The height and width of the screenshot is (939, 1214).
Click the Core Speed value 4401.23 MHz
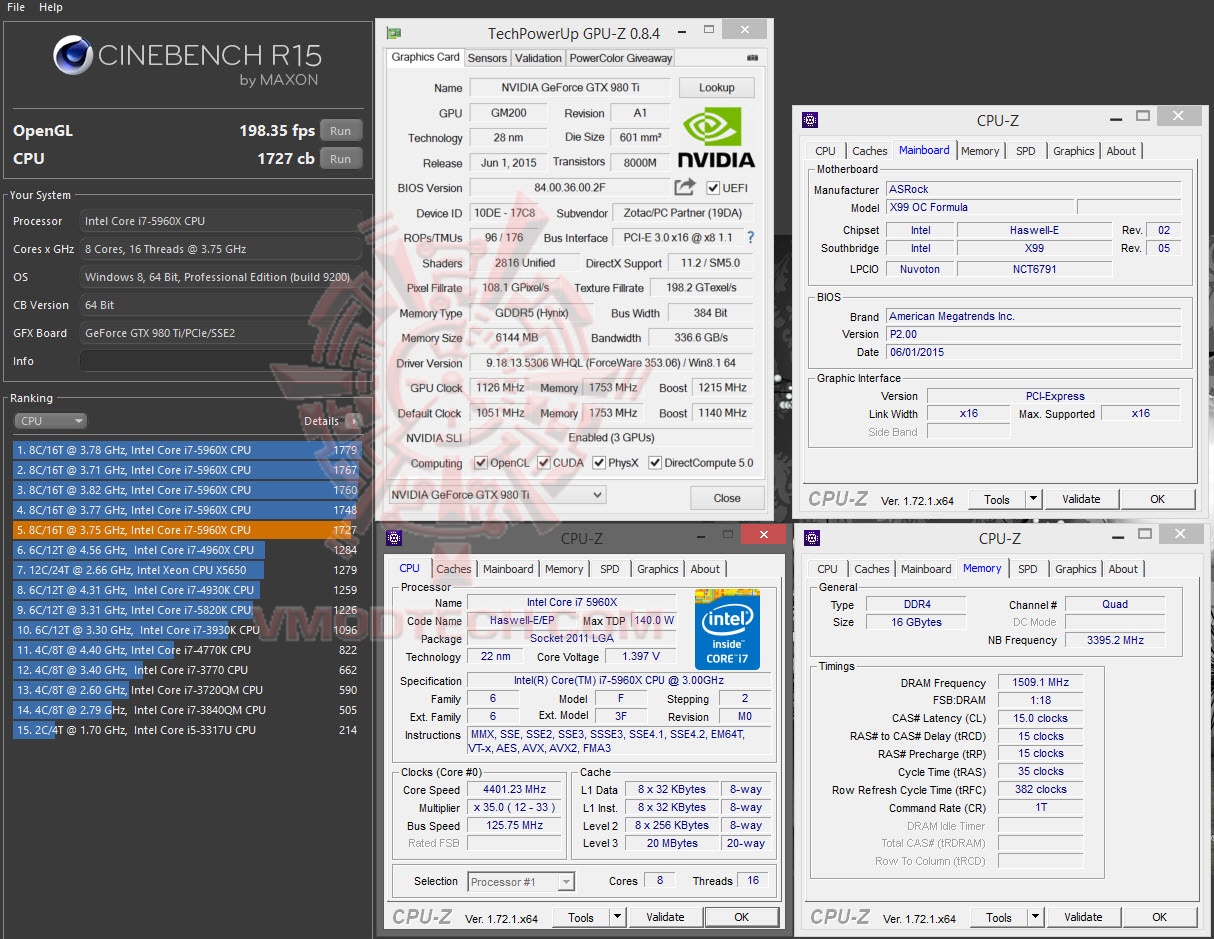[x=514, y=789]
